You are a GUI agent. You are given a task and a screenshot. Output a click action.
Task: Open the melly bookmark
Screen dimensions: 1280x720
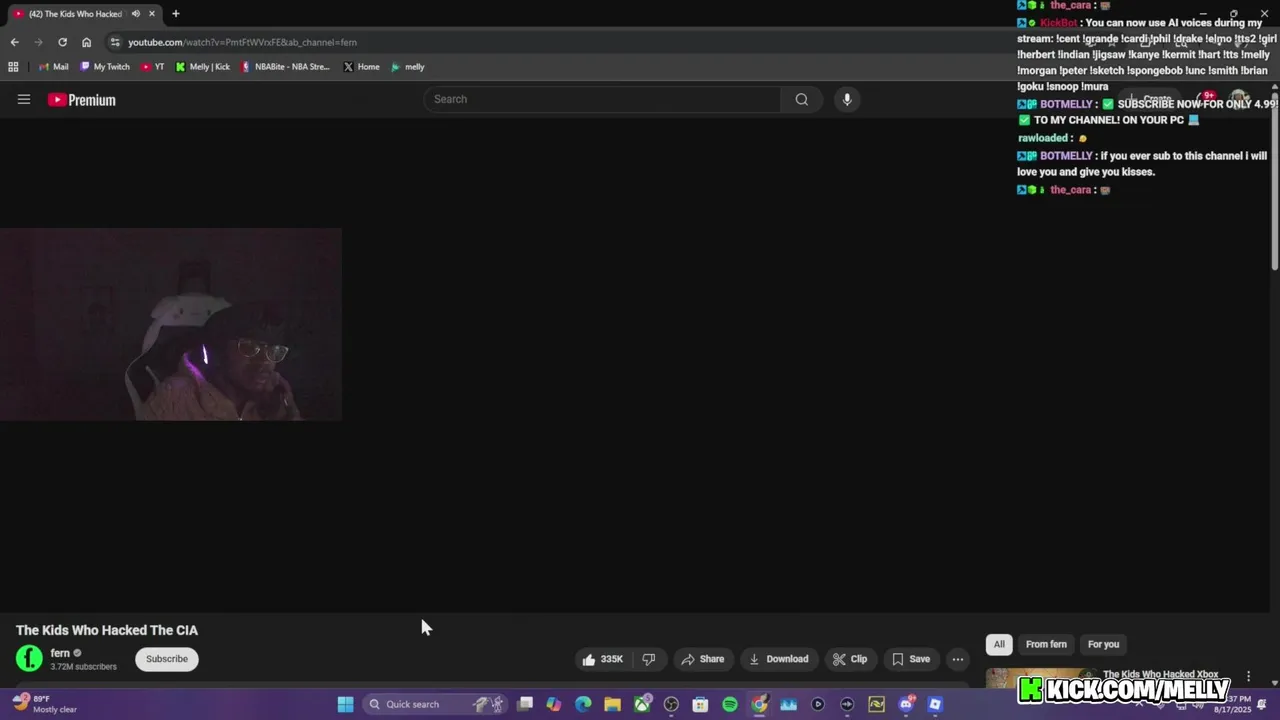point(408,67)
